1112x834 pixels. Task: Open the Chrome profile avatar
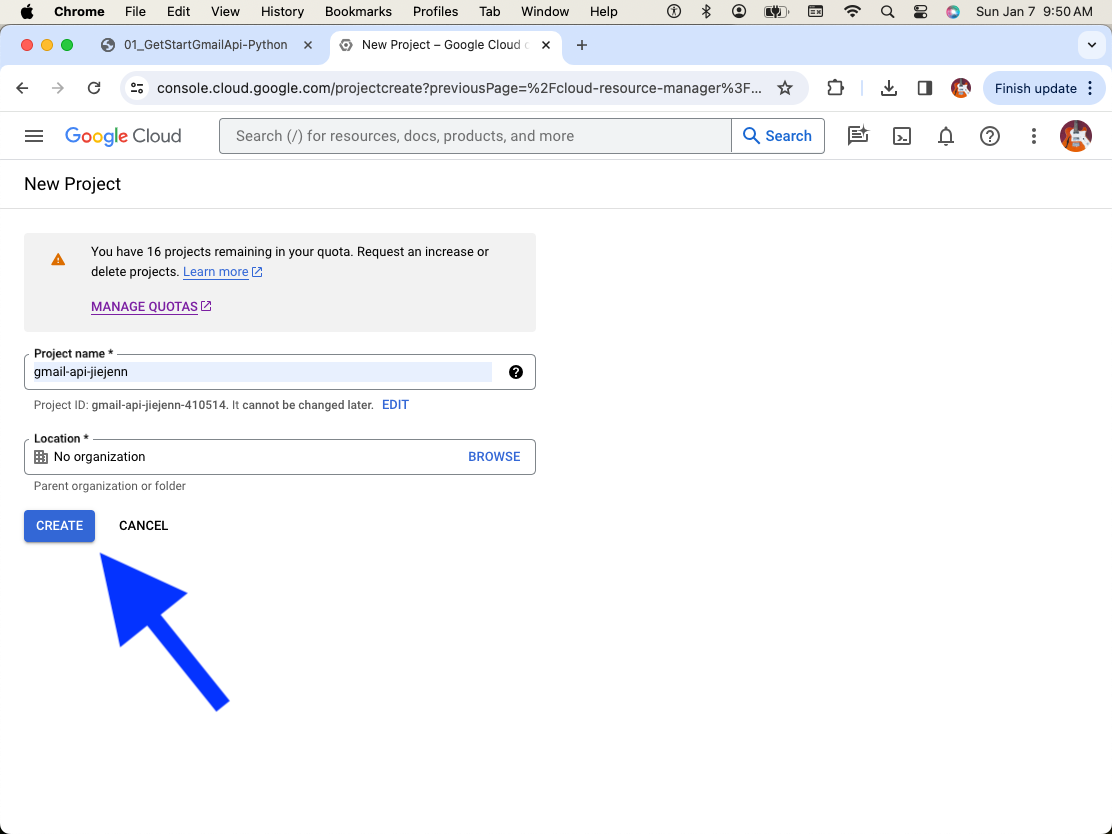(960, 88)
